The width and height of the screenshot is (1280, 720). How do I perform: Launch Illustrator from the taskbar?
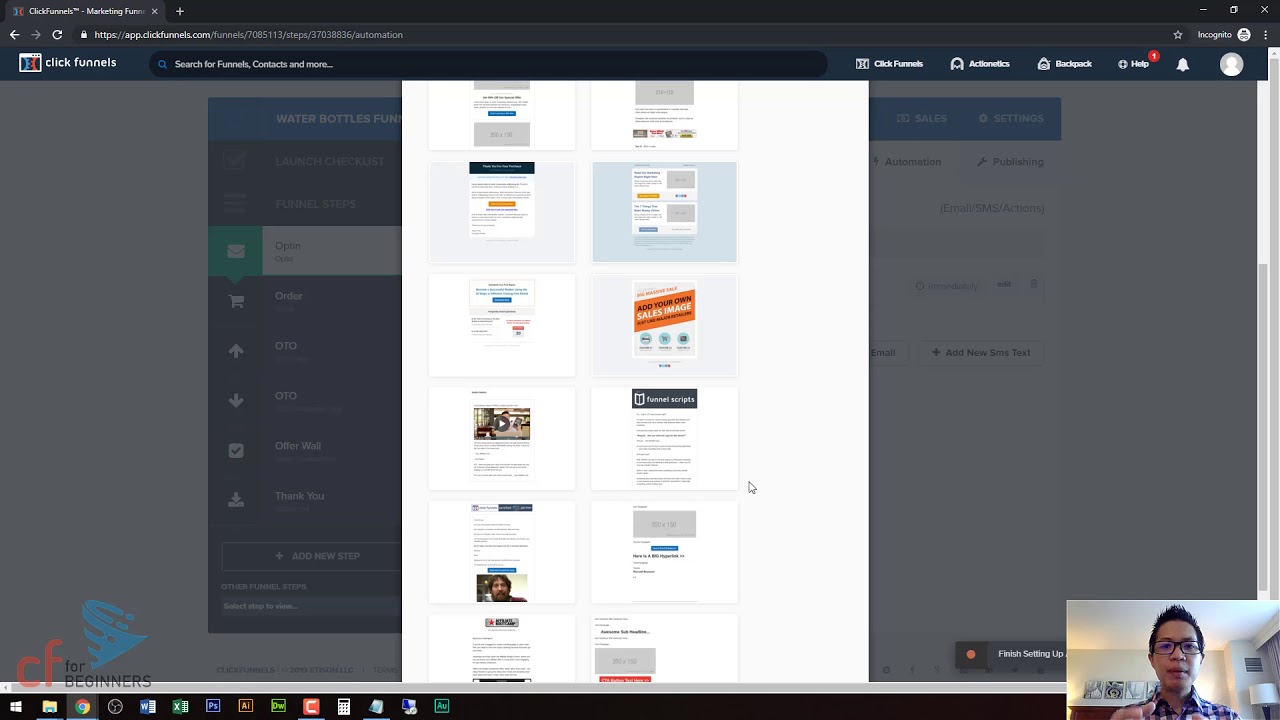tap(245, 707)
